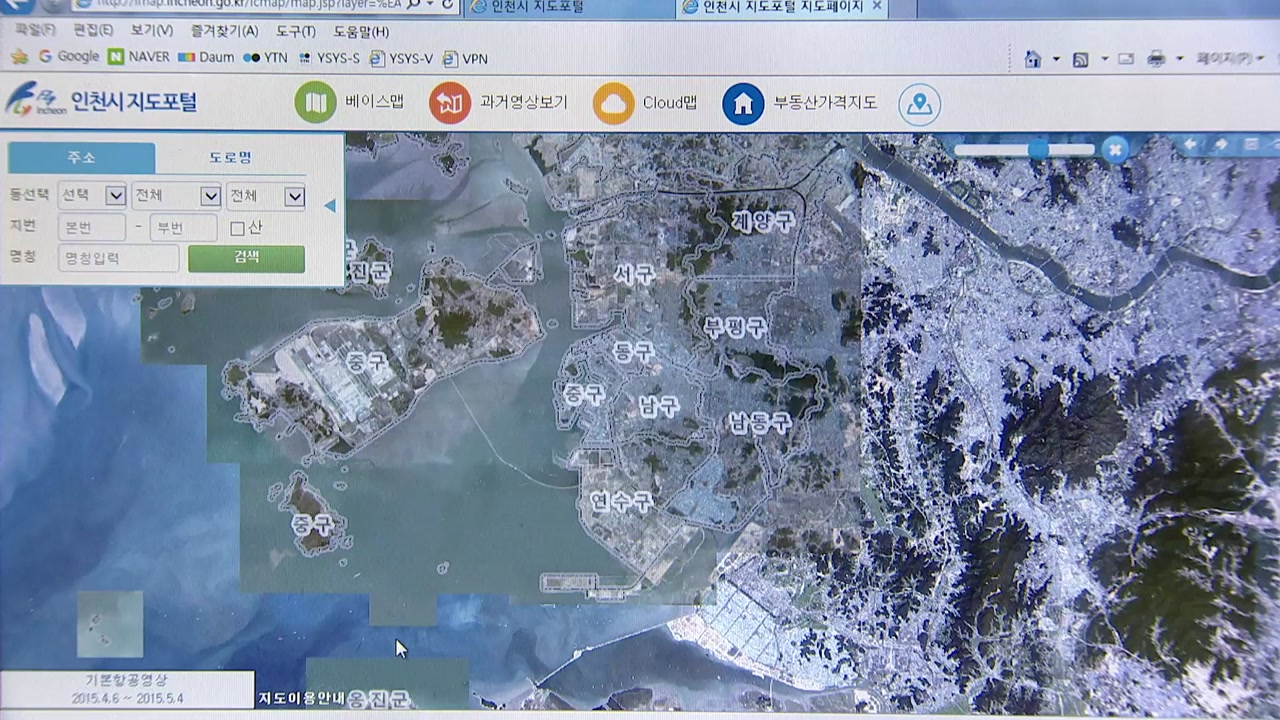This screenshot has width=1280, height=720.
Task: Click the 부번 input field
Action: pyautogui.click(x=183, y=228)
